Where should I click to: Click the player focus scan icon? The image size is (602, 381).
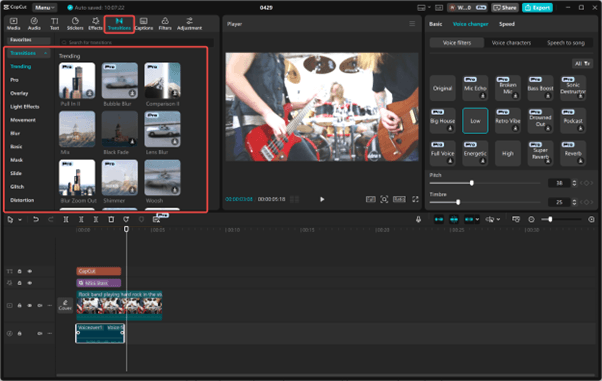coord(384,199)
